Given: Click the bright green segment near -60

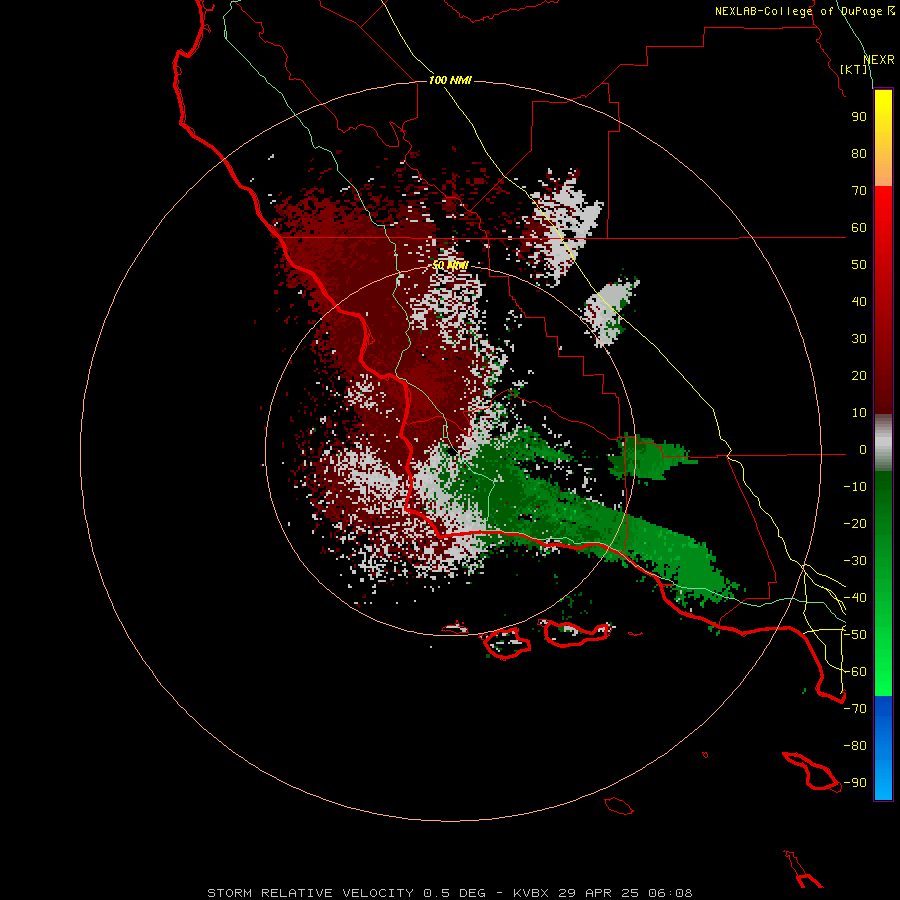Looking at the screenshot, I should click(x=883, y=672).
